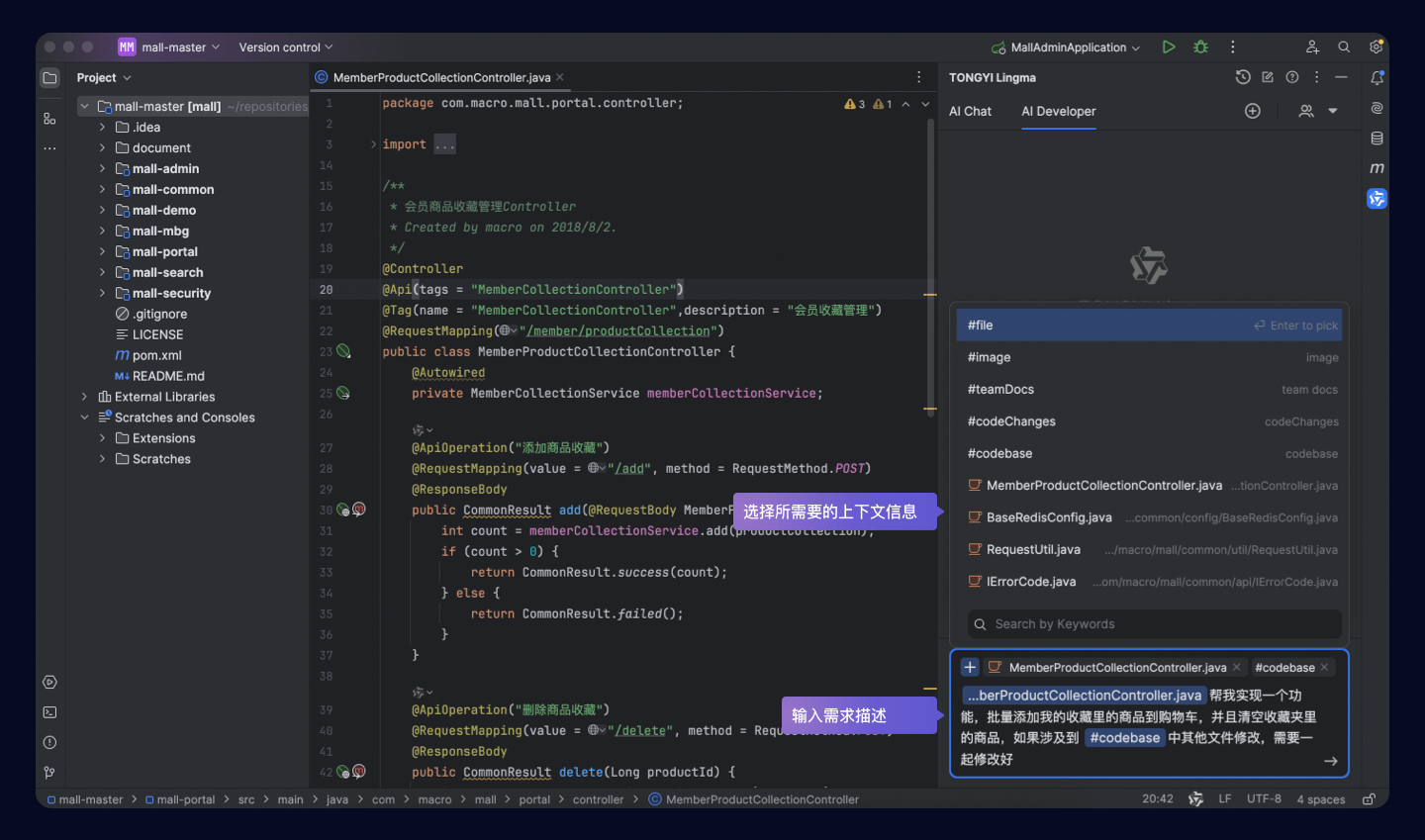Add new session with circled plus icon

click(1253, 111)
